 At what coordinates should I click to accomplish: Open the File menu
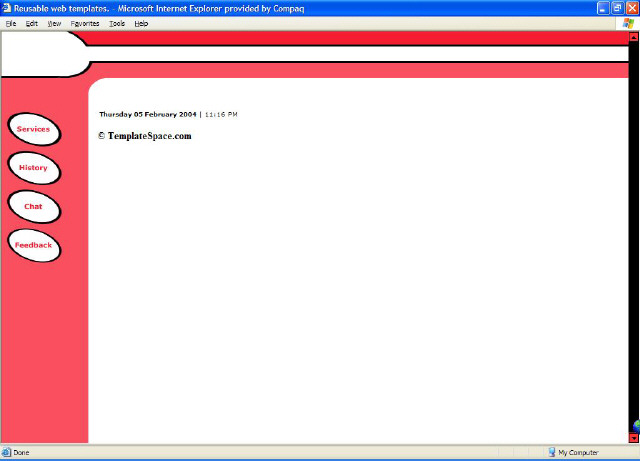11,23
